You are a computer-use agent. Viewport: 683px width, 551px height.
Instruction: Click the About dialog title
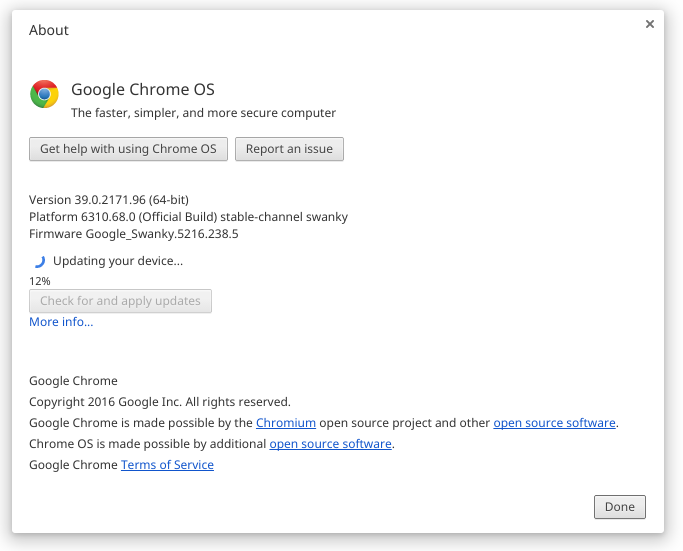click(49, 30)
